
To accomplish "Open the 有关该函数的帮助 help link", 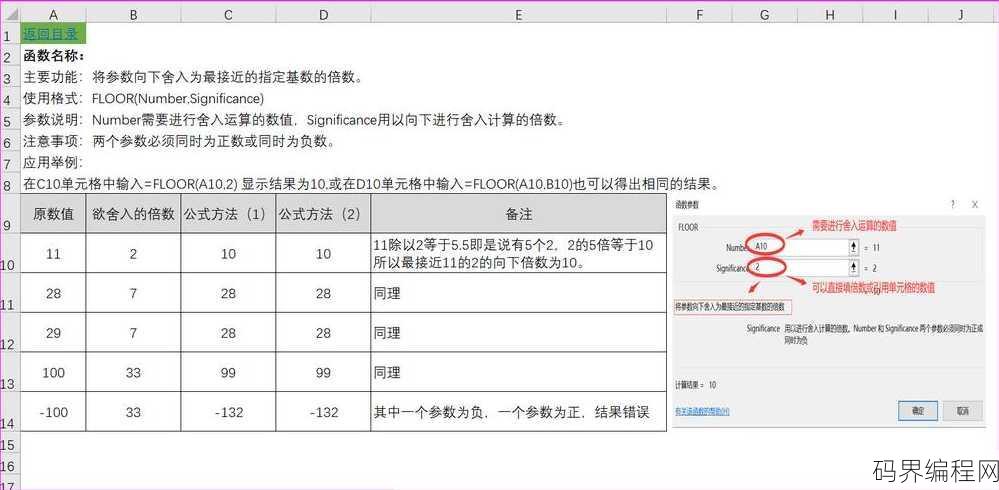I will tap(701, 412).
